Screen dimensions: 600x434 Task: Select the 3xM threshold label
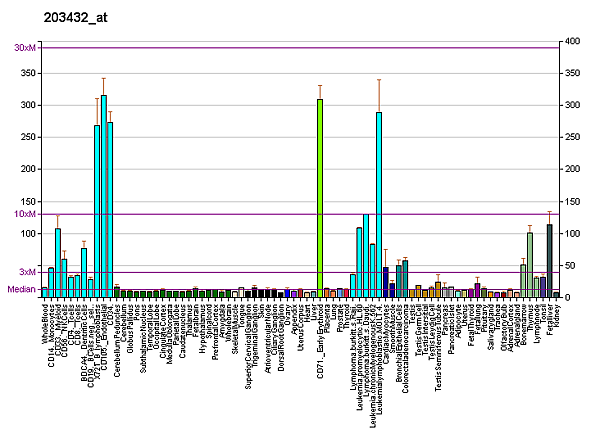tap(27, 272)
